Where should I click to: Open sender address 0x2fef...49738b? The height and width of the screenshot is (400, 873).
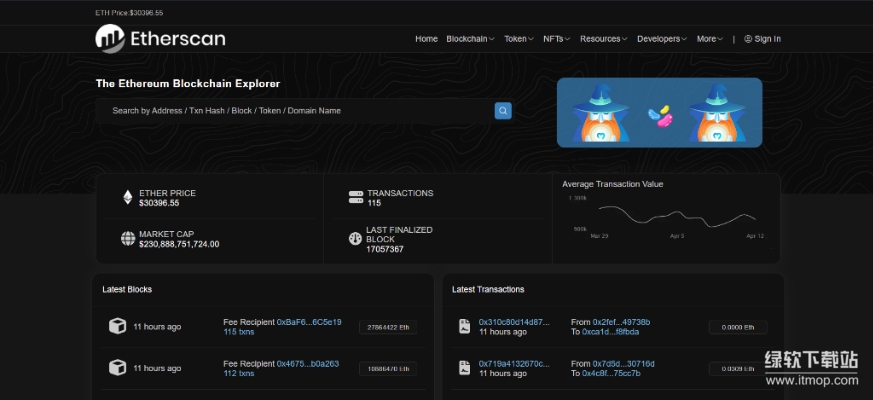point(621,322)
